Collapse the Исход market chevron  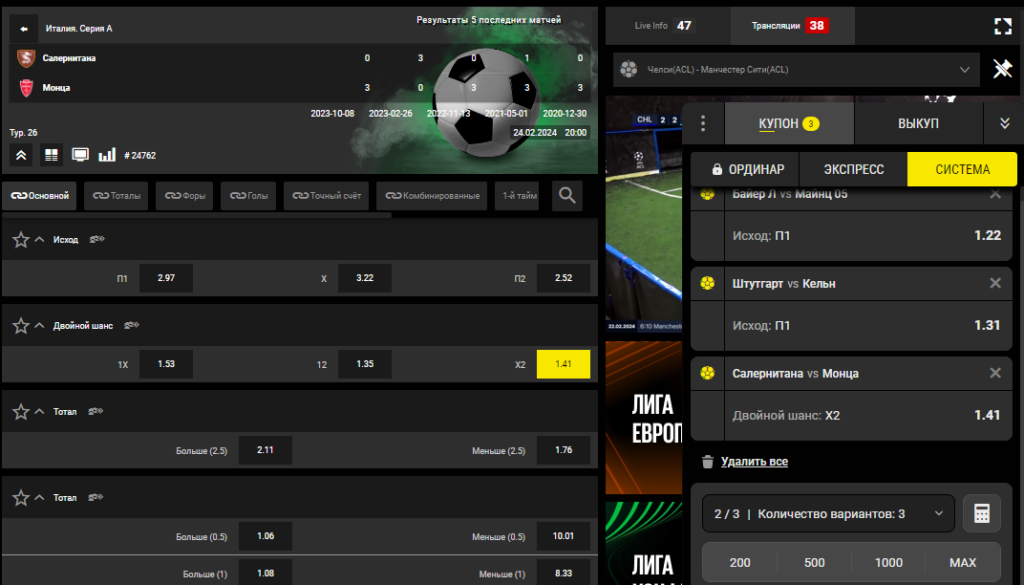[x=39, y=240]
